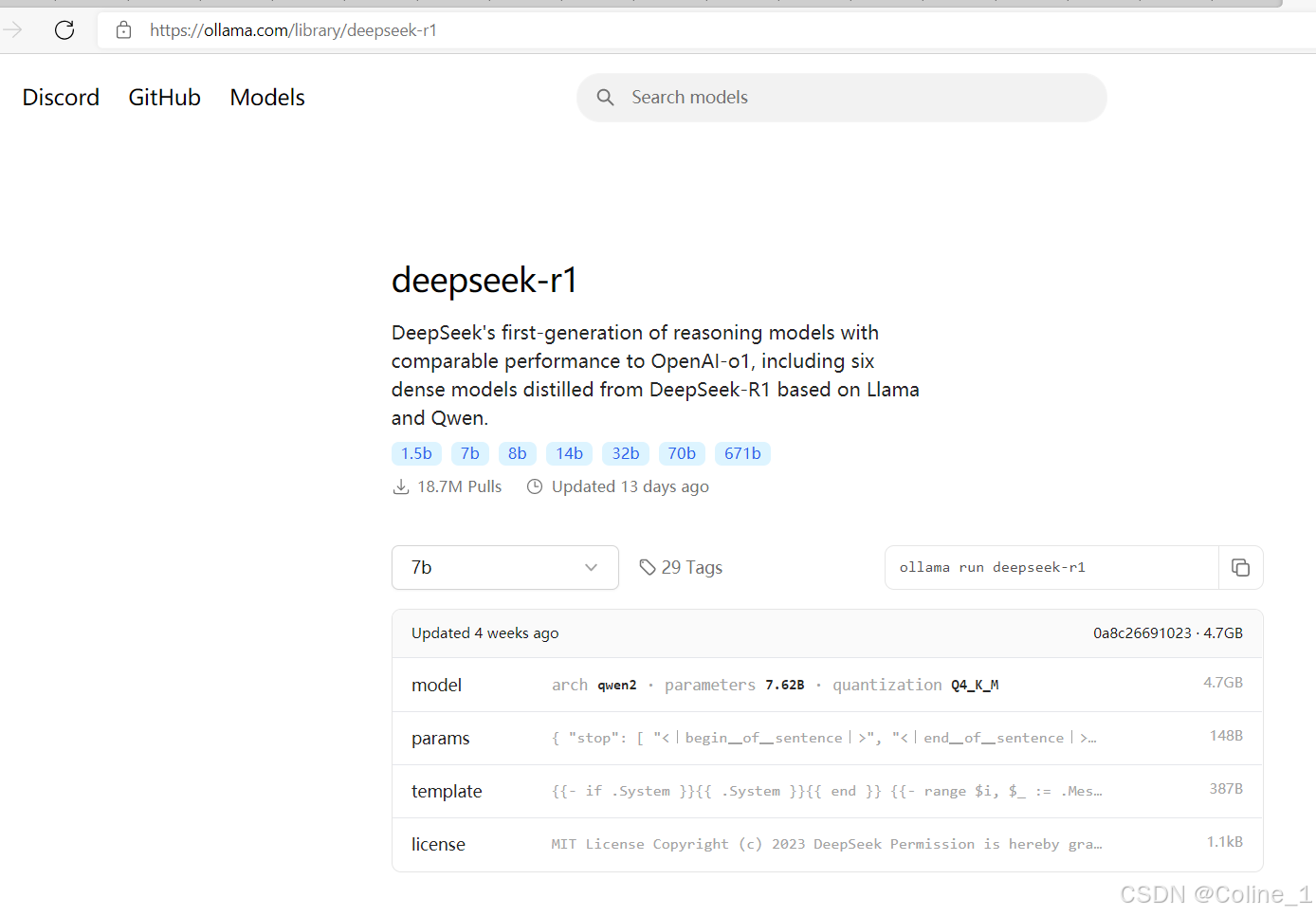Select the 1.5b size tag
The image size is (1316, 916).
[416, 453]
